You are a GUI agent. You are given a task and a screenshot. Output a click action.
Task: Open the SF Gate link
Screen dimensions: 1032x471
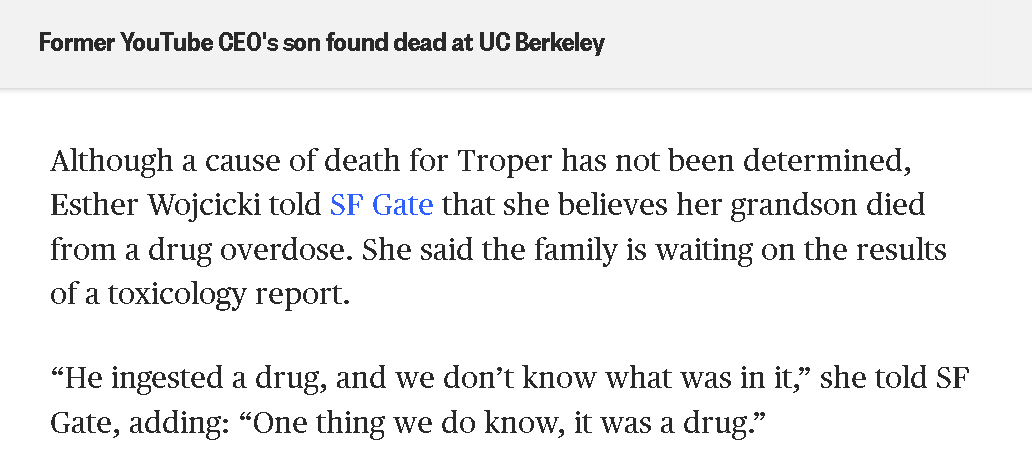click(381, 205)
